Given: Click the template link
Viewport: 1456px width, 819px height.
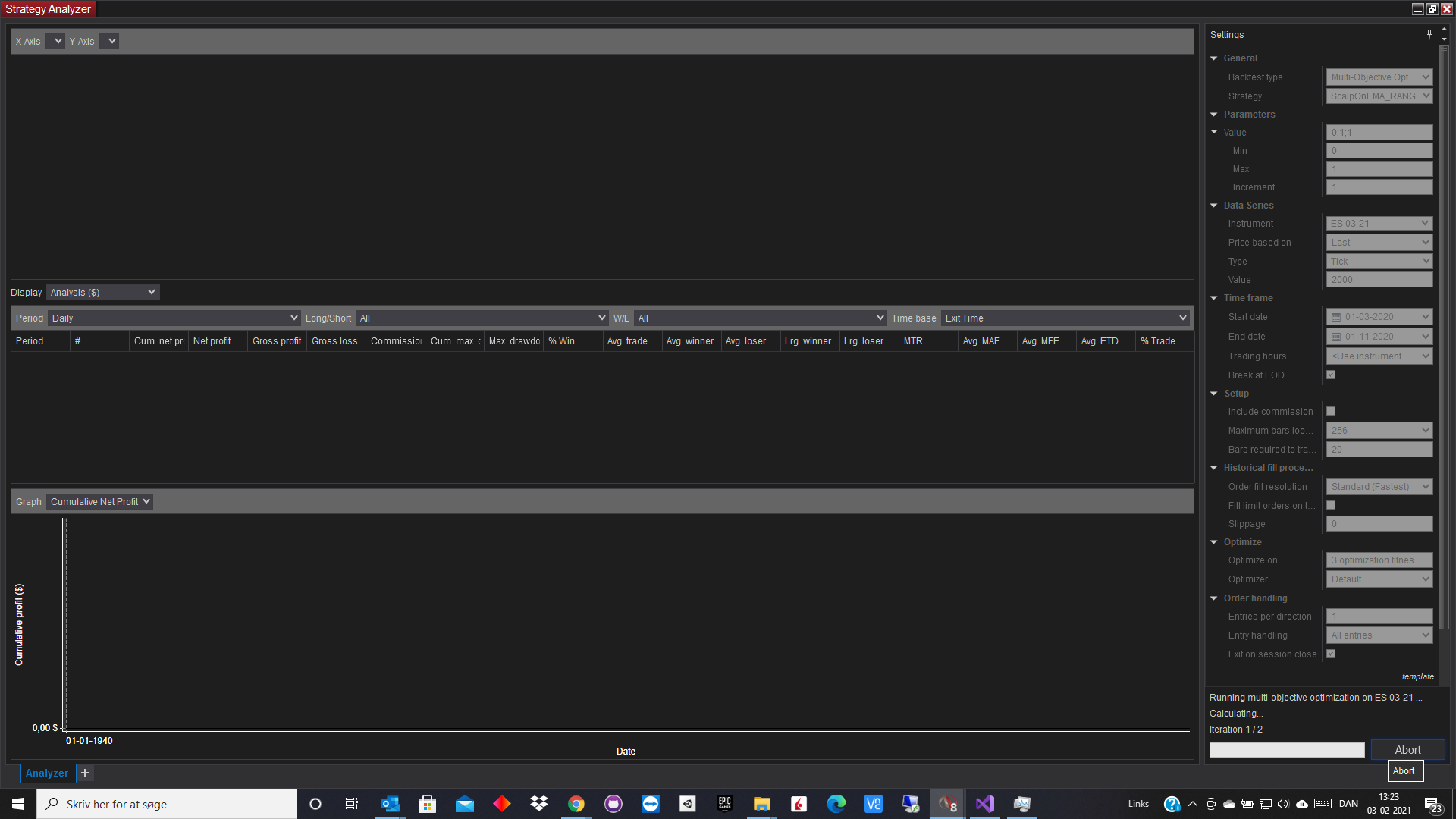Looking at the screenshot, I should pos(1417,676).
